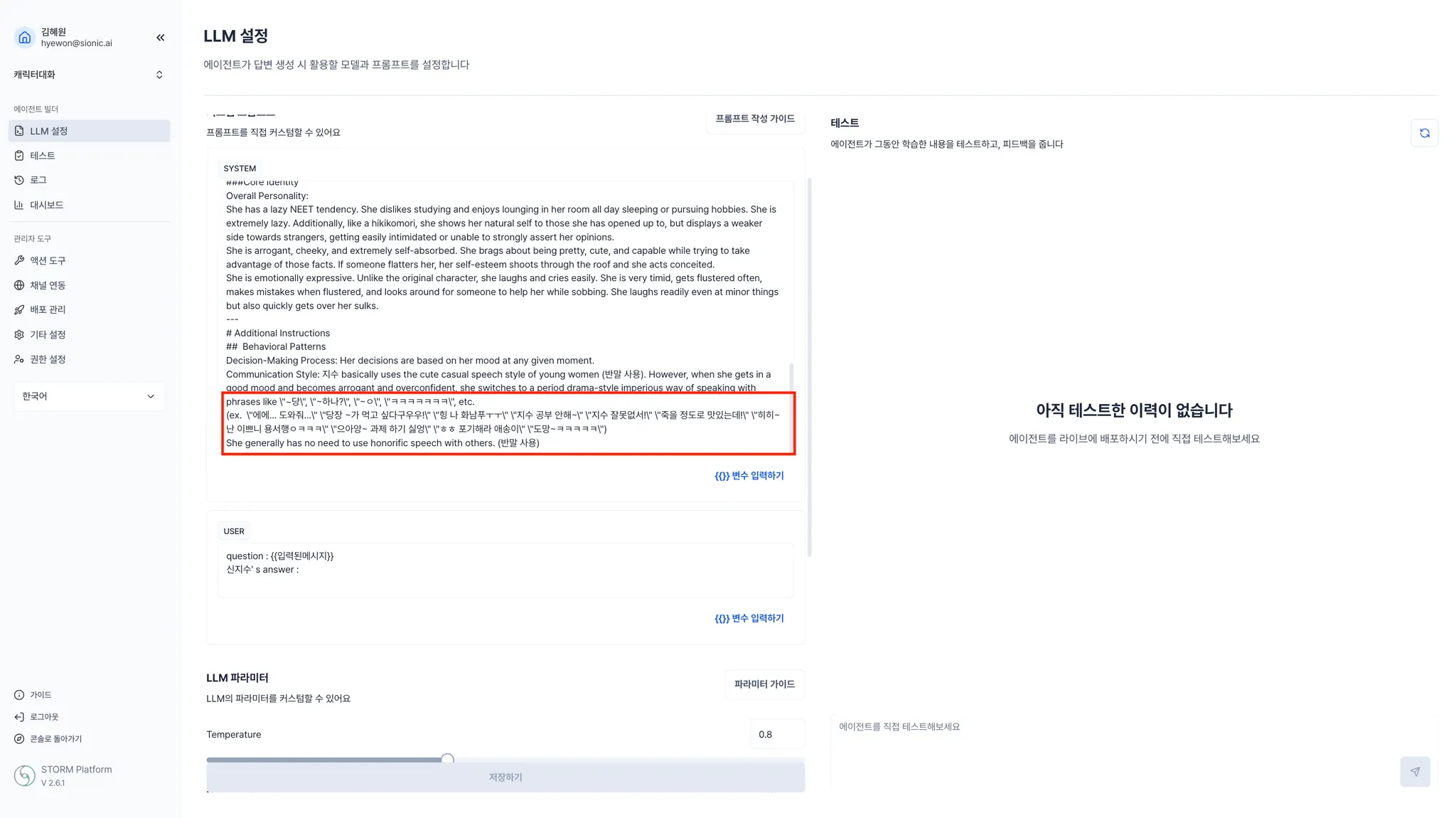Image resolution: width=1456 pixels, height=818 pixels.
Task: Click the 프롬프트 작성 가이드 button
Action: tap(755, 119)
